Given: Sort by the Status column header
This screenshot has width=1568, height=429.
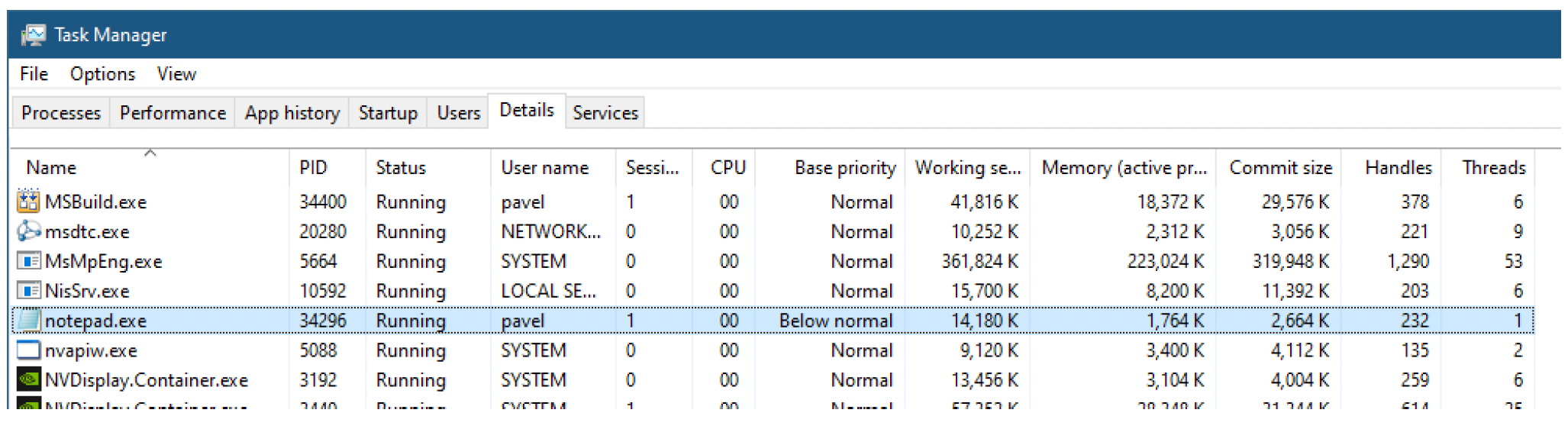Looking at the screenshot, I should pyautogui.click(x=428, y=167).
